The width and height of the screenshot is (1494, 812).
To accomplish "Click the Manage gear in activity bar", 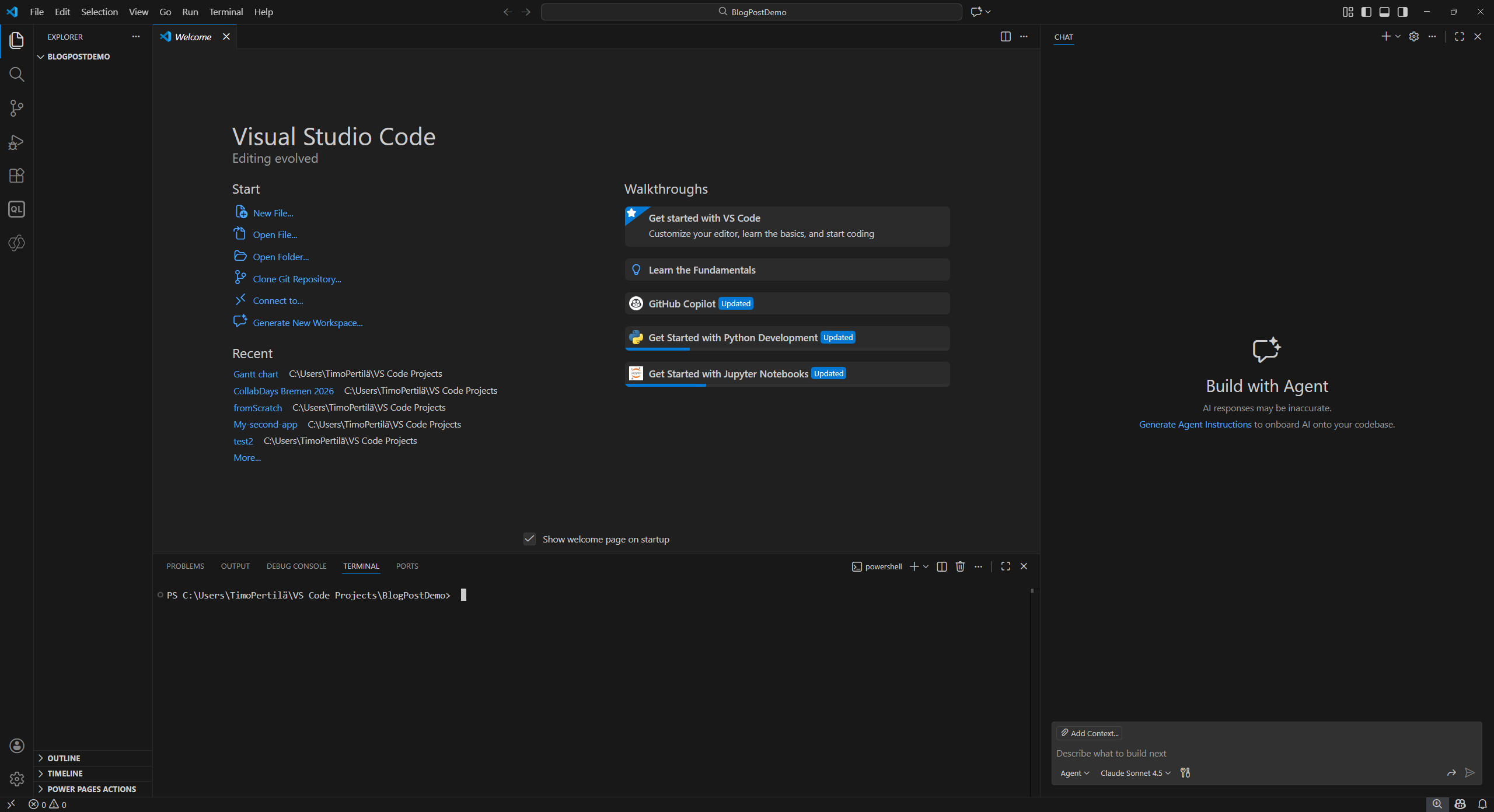I will coord(16,779).
